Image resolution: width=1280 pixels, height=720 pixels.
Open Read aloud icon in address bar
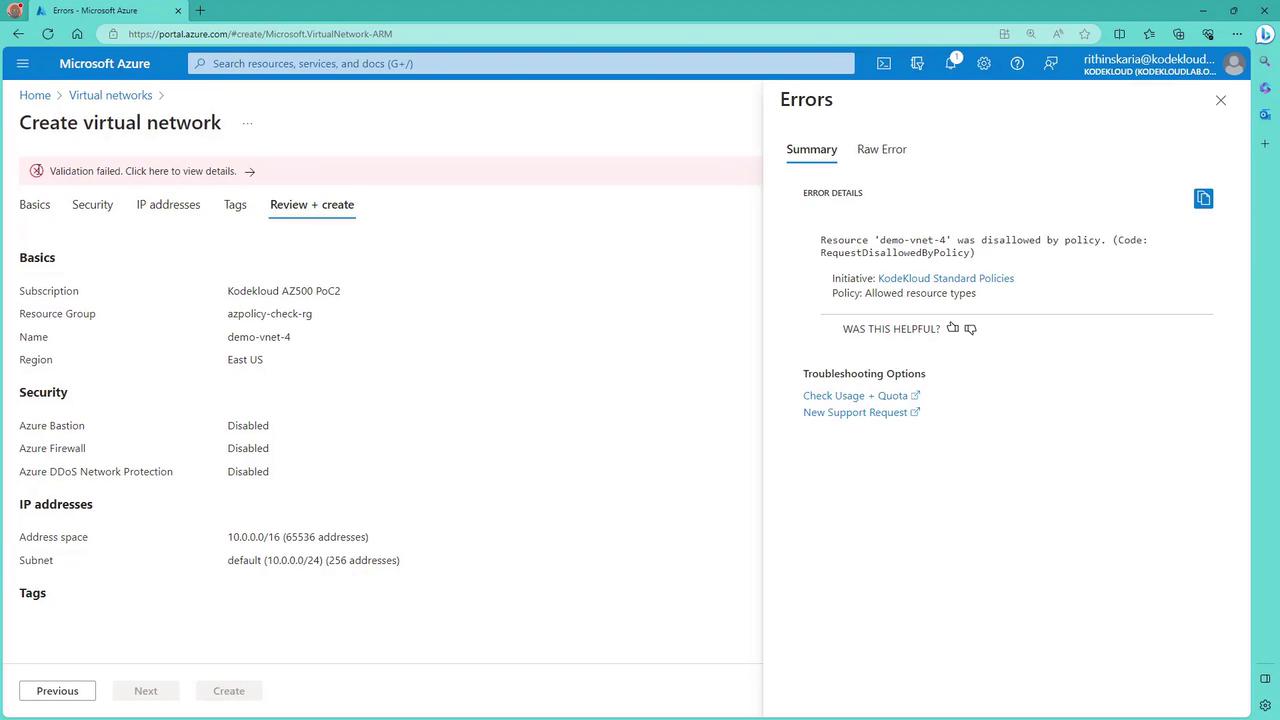(x=1057, y=34)
